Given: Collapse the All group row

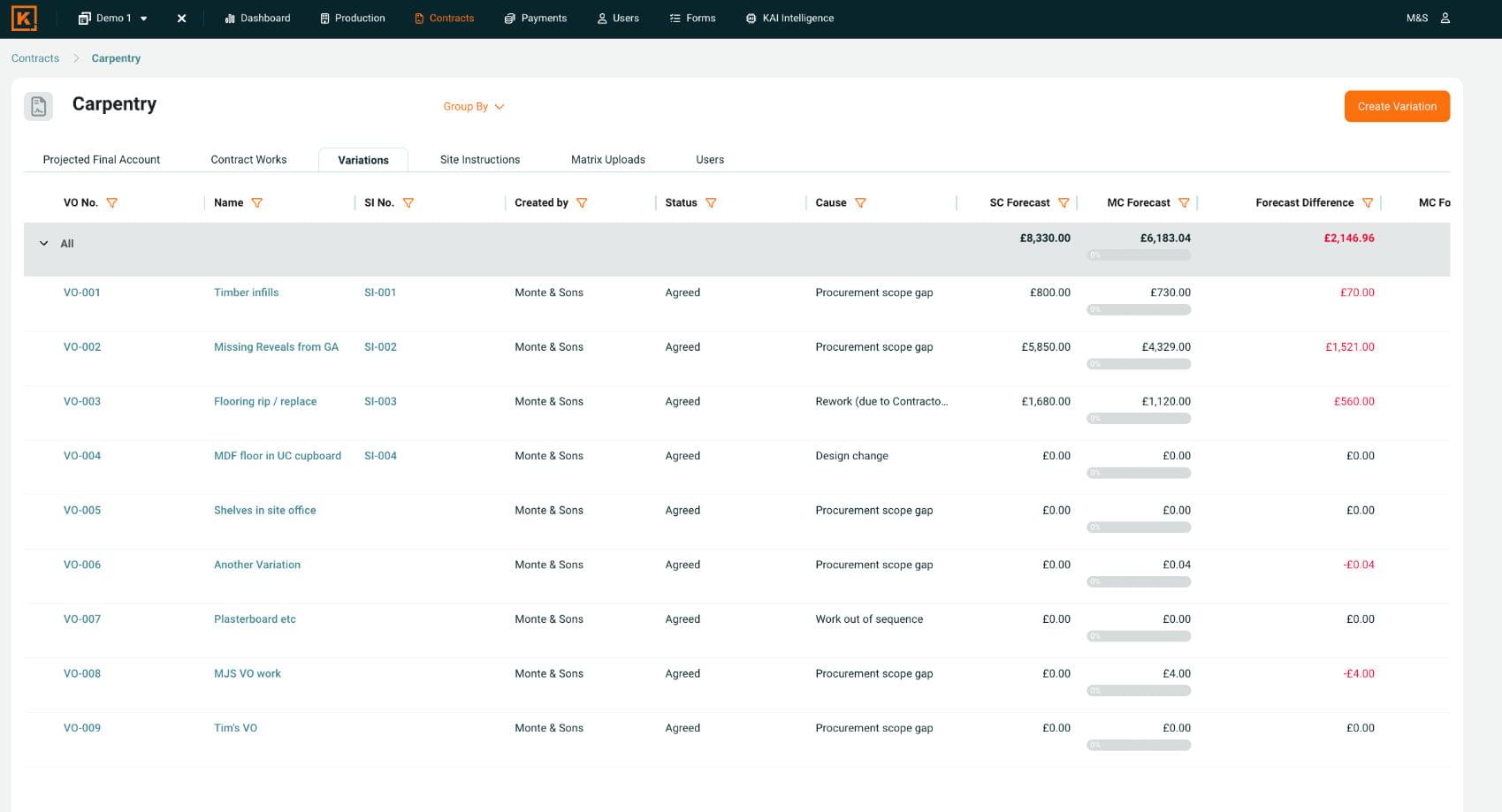Looking at the screenshot, I should (x=44, y=244).
